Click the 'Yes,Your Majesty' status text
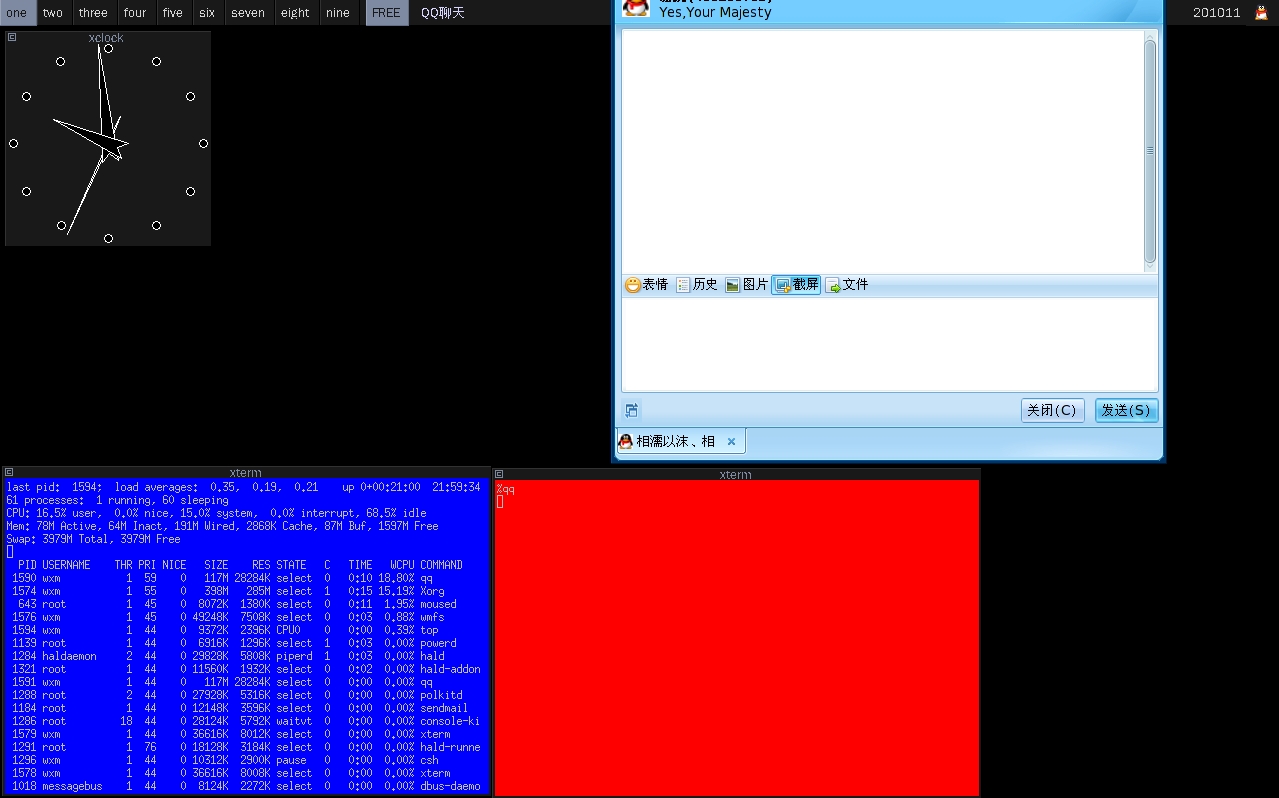The width and height of the screenshot is (1279, 798). tap(715, 13)
